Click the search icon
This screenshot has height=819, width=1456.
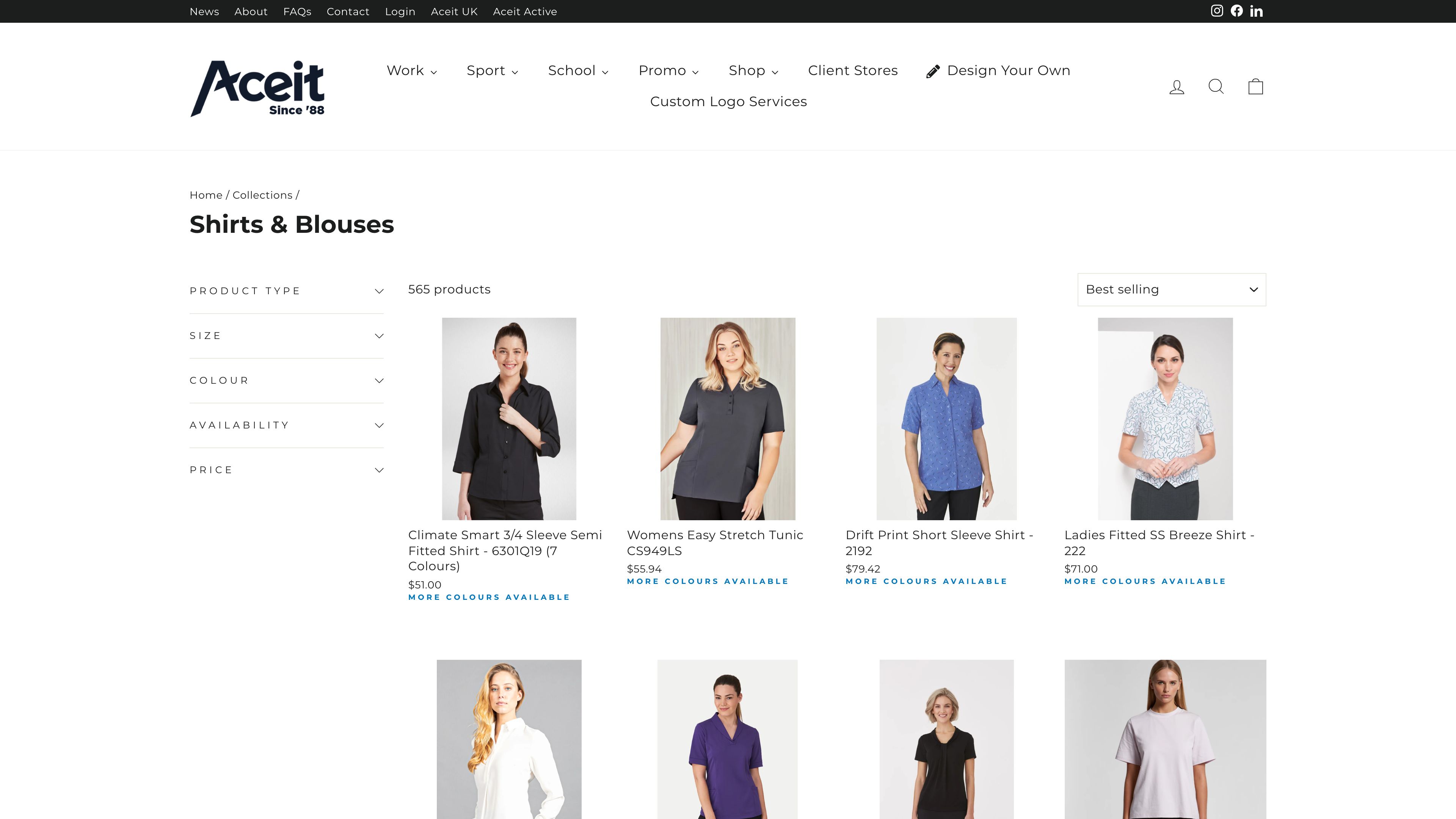pos(1216,86)
